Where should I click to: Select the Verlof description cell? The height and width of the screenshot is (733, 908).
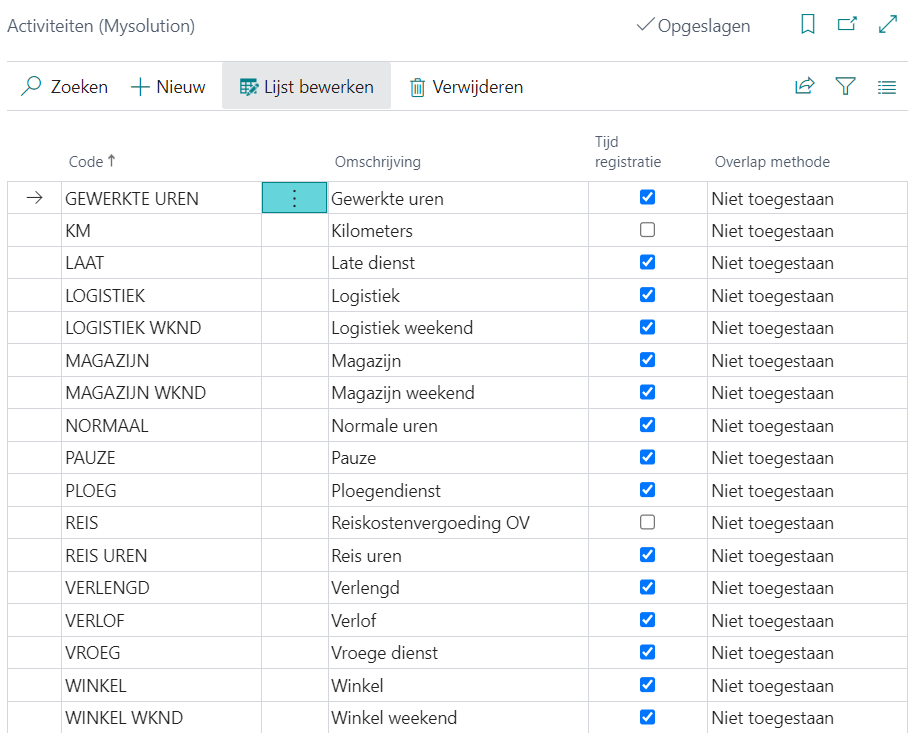point(354,620)
